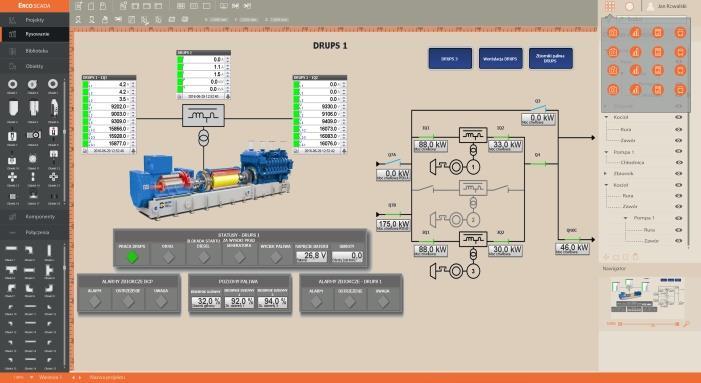Select the T-shaped connector in Połączenia palette
The width and height of the screenshot is (701, 383).
[x=11, y=270]
